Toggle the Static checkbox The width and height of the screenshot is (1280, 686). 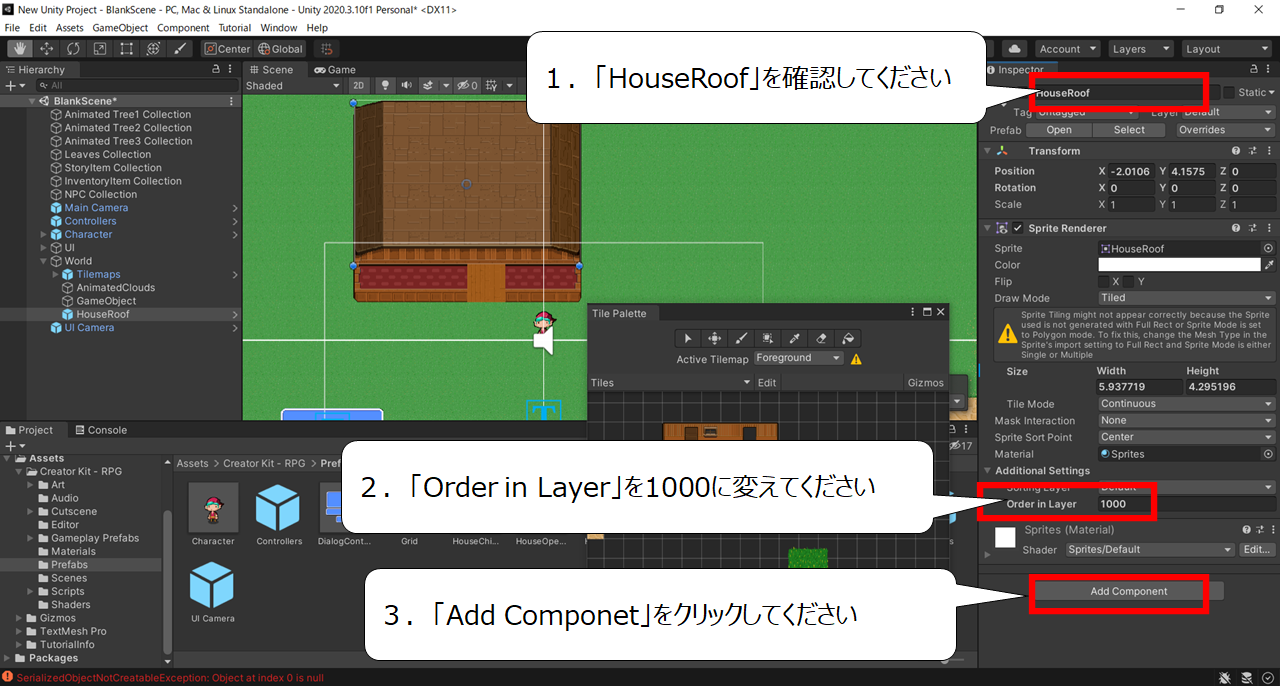point(1229,92)
